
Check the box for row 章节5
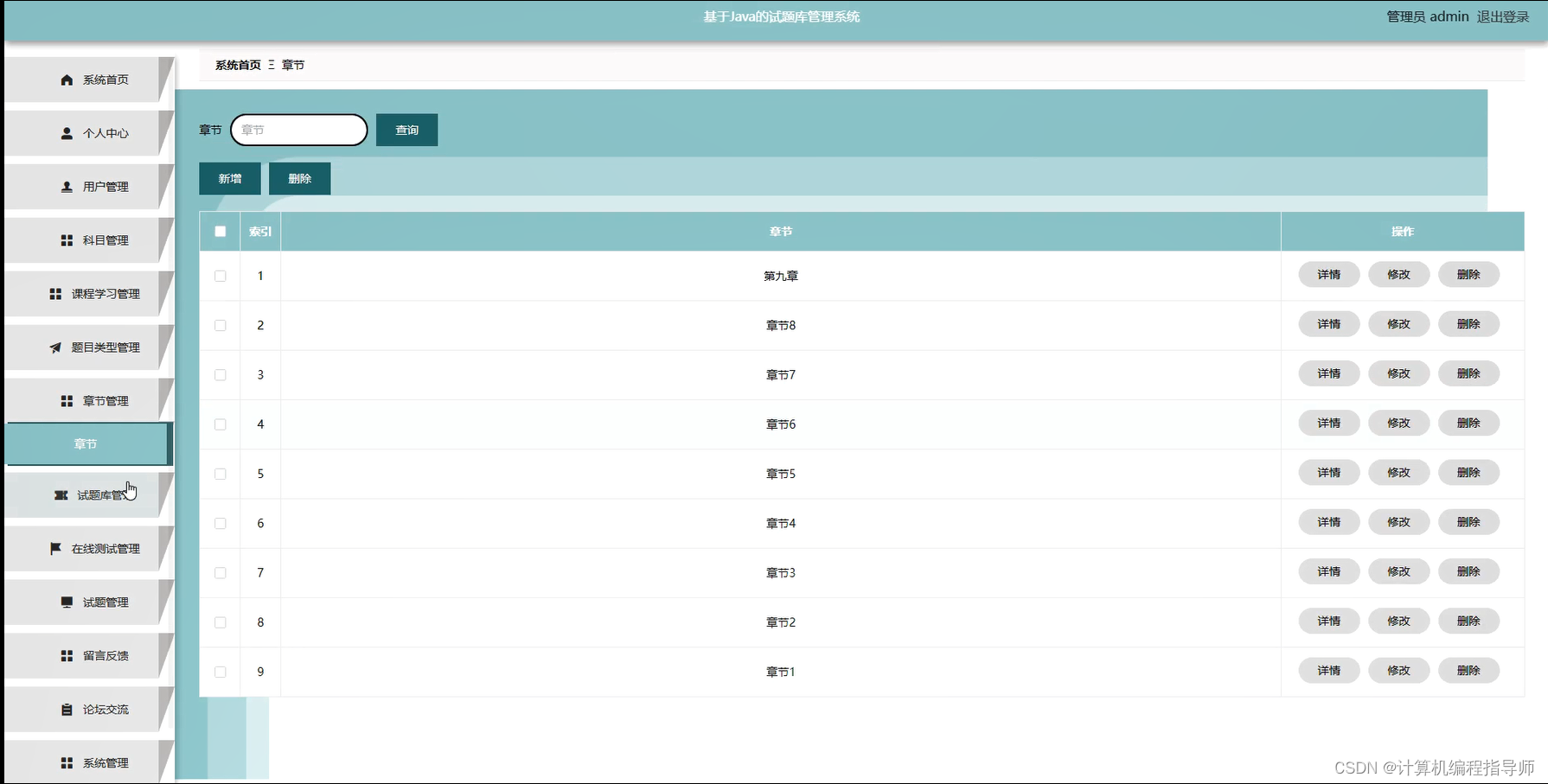pos(221,474)
